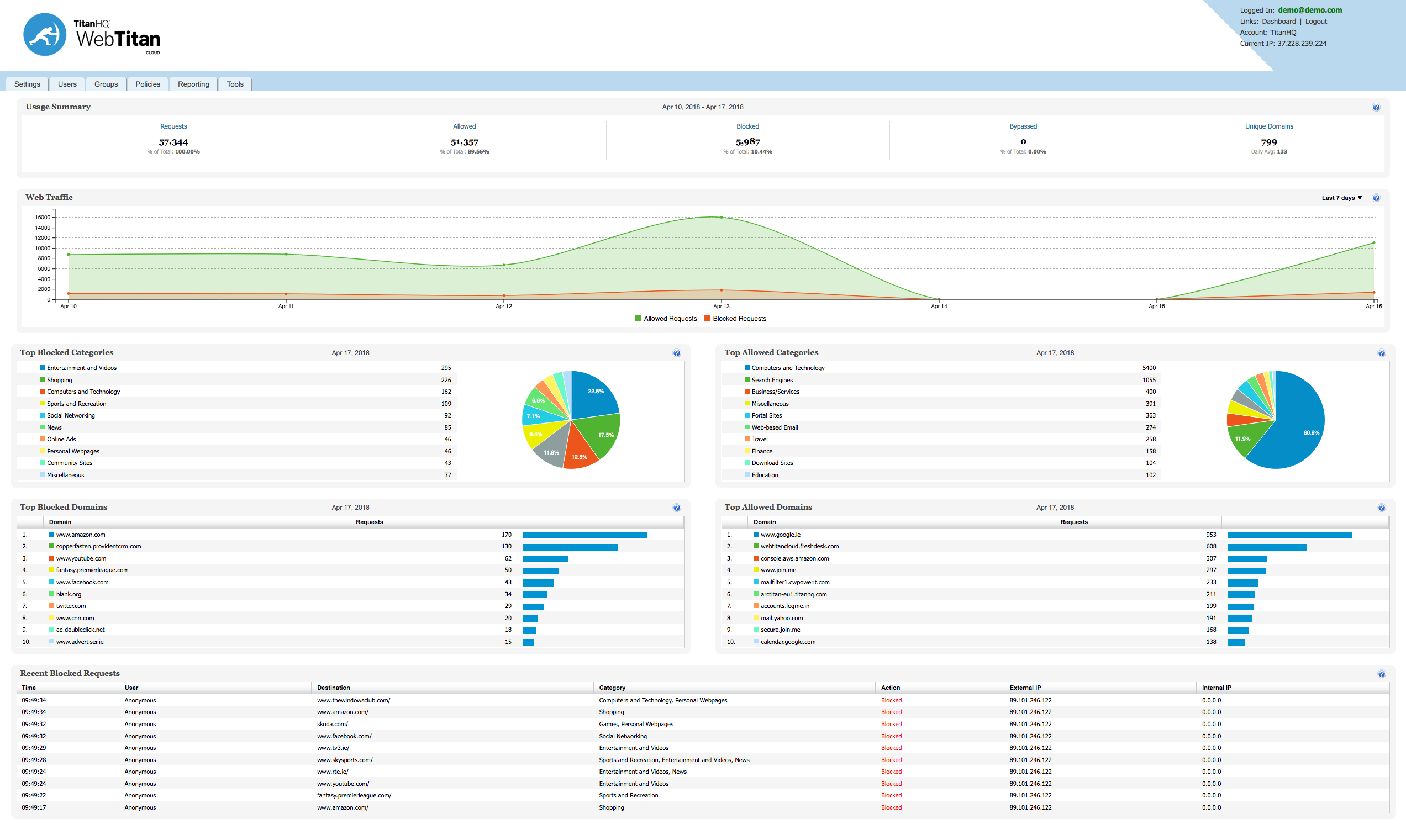This screenshot has width=1406, height=840.
Task: Open the Settings menu tab
Action: point(27,84)
